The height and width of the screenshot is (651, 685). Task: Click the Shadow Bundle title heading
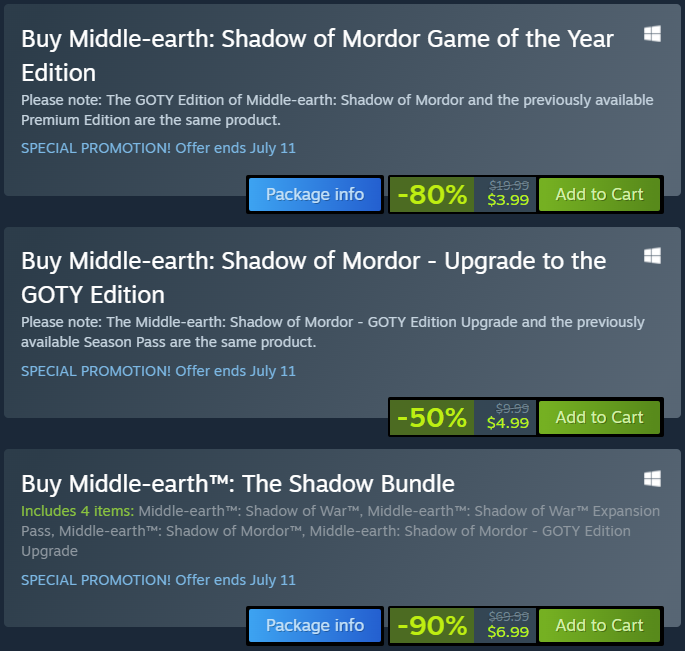pyautogui.click(x=238, y=484)
